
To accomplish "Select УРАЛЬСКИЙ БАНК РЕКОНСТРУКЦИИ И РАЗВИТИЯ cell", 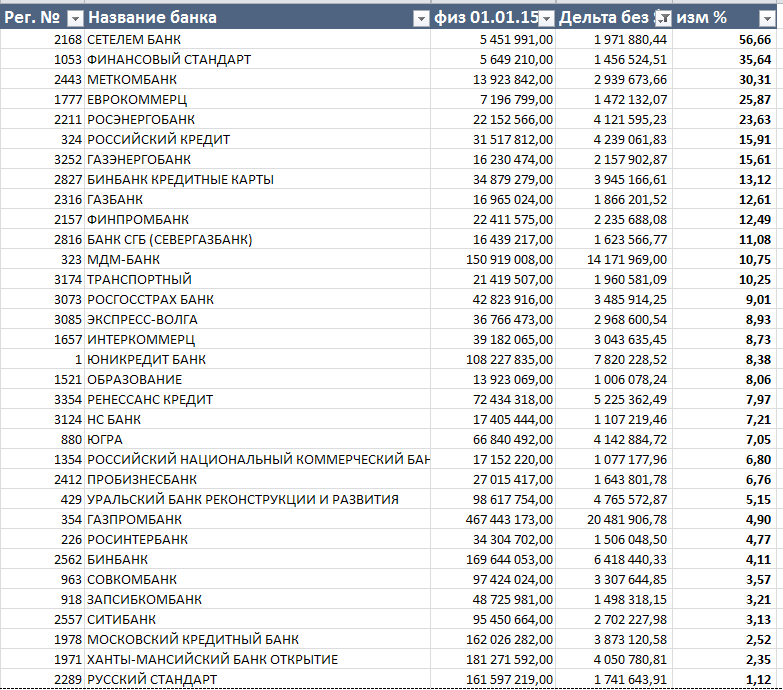I will pos(257,499).
